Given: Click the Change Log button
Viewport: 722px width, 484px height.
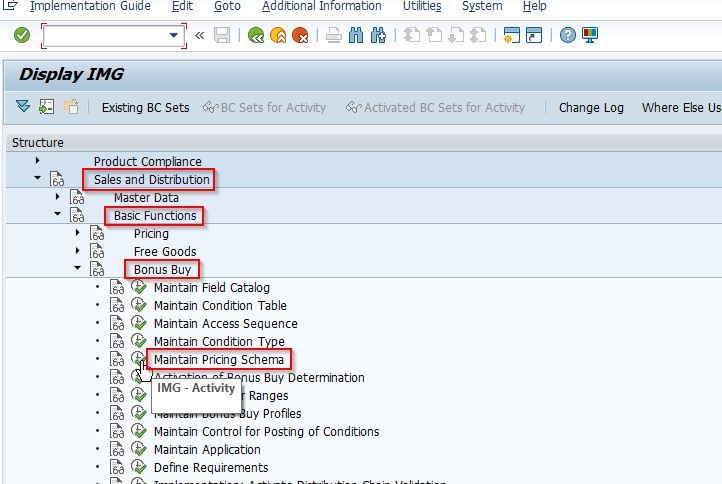Looking at the screenshot, I should click(x=591, y=107).
